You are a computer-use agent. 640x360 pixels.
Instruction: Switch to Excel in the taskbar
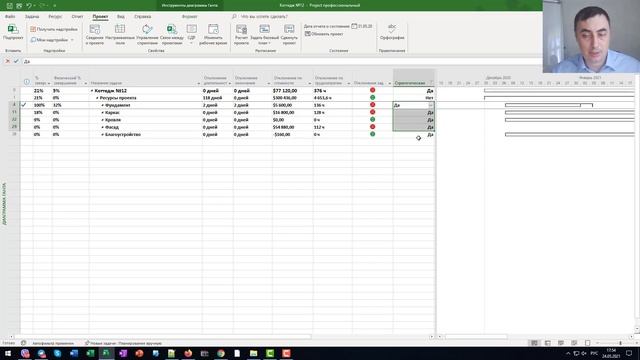tap(90, 353)
